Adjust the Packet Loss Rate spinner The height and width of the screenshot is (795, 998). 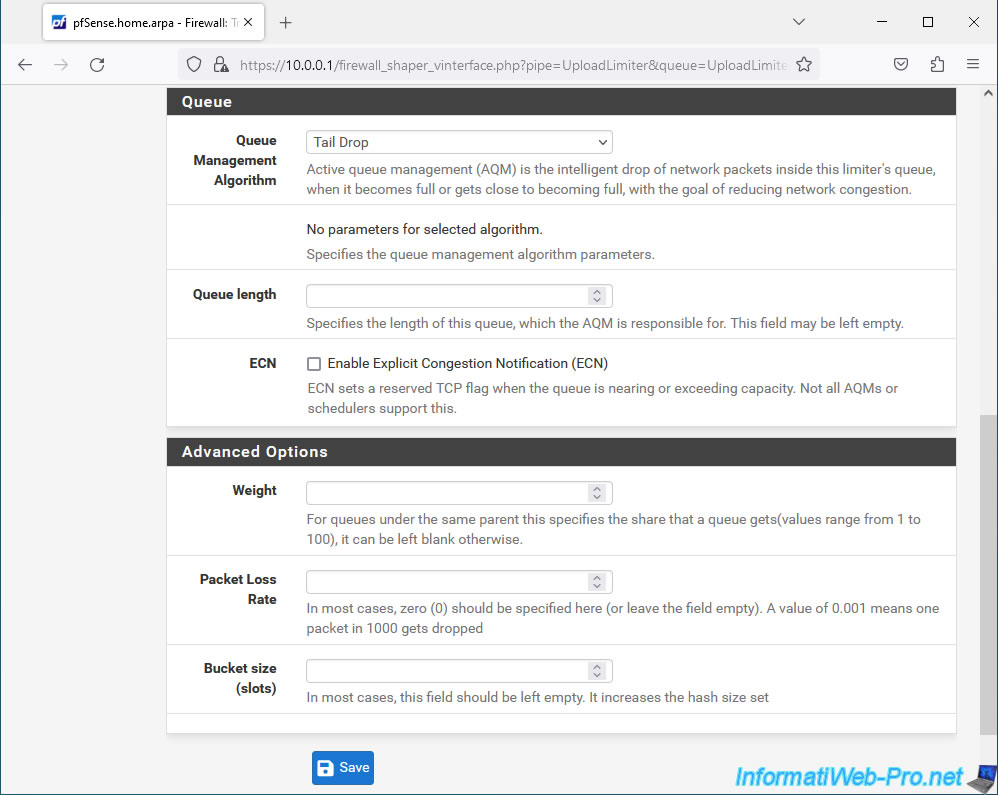(596, 582)
